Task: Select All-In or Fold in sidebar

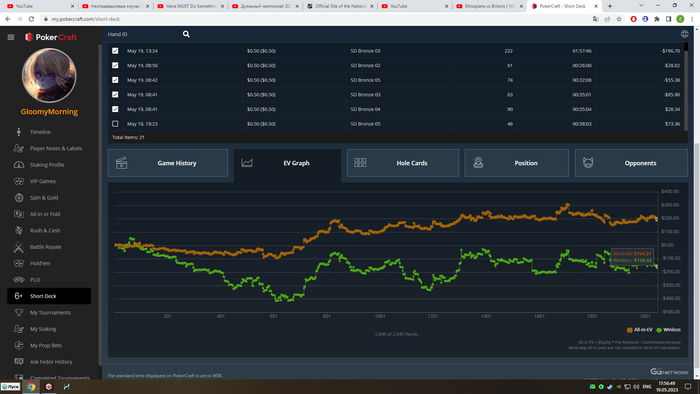Action: (45, 214)
